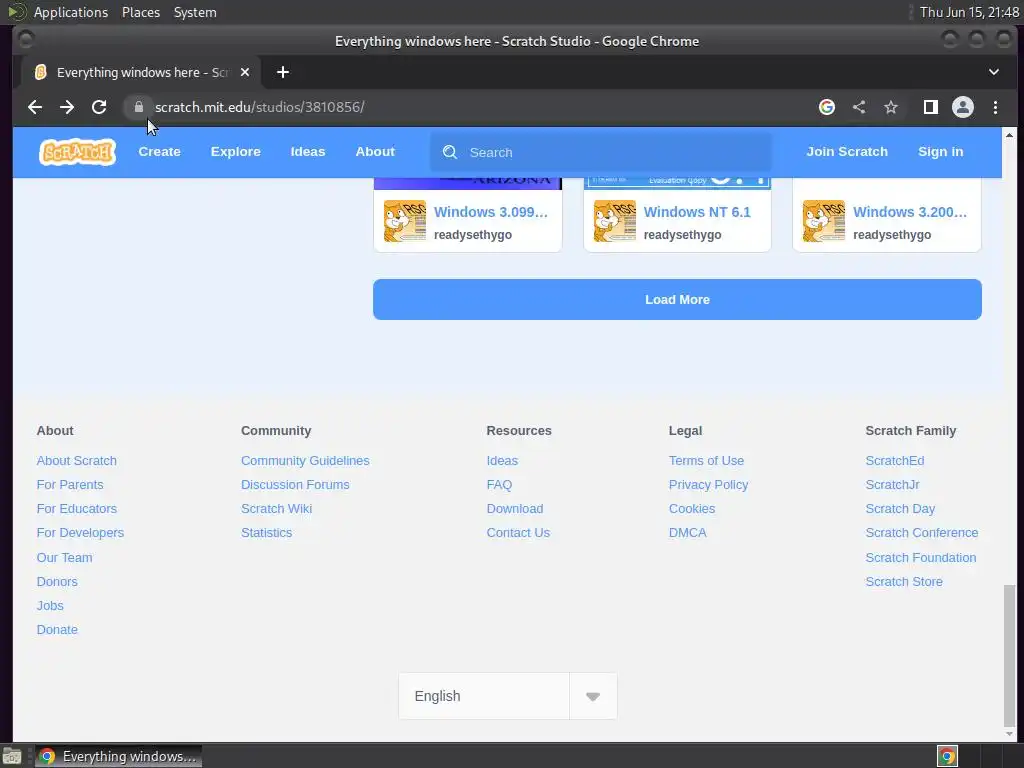The image size is (1024, 768).
Task: Select the Everything windows here tab
Action: pyautogui.click(x=140, y=72)
